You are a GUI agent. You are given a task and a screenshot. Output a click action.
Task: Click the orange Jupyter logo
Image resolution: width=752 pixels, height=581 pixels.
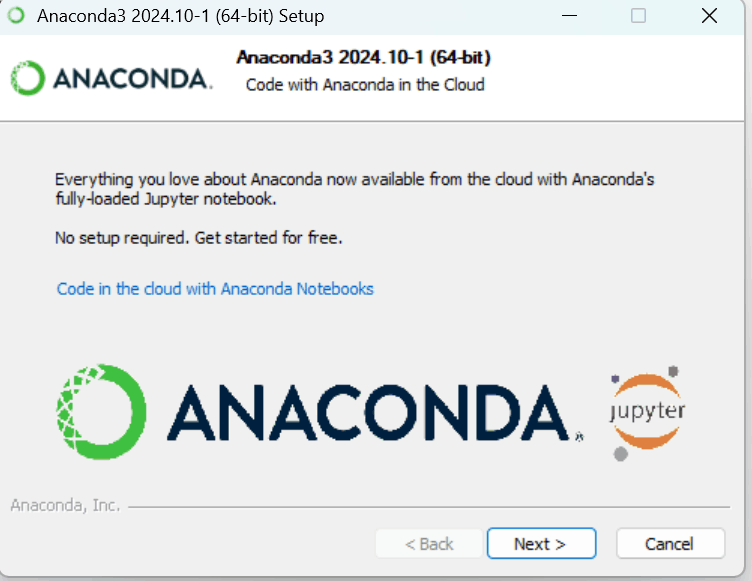pos(647,411)
